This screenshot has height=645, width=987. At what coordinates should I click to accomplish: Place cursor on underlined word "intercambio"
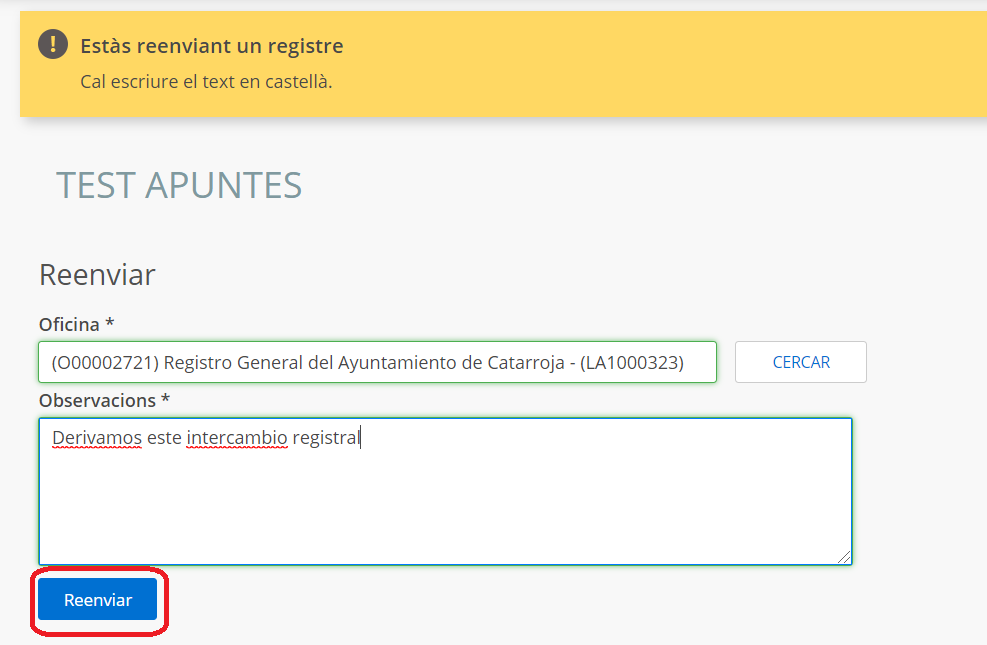point(237,437)
